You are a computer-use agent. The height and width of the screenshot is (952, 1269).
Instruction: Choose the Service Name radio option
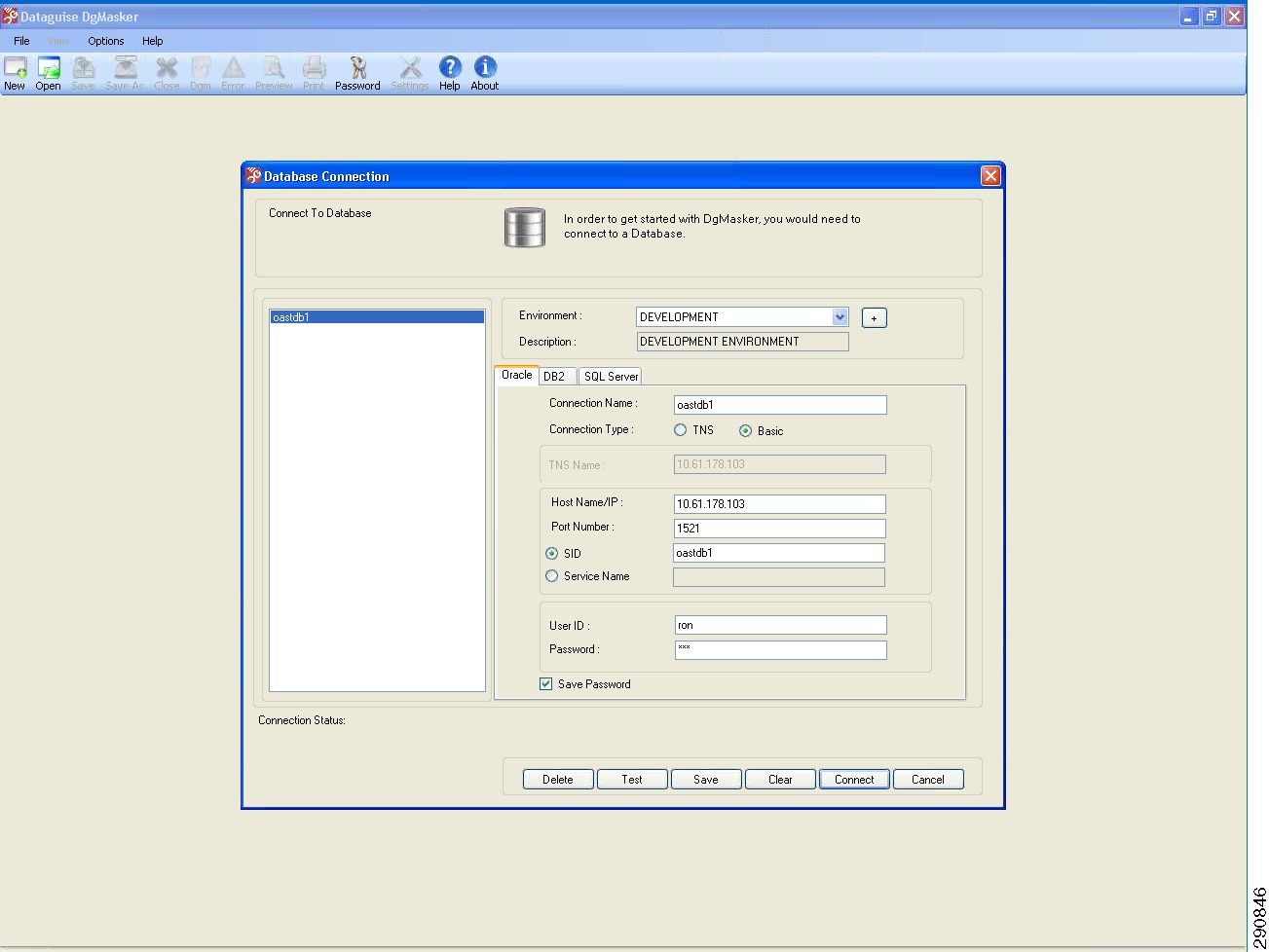point(552,576)
